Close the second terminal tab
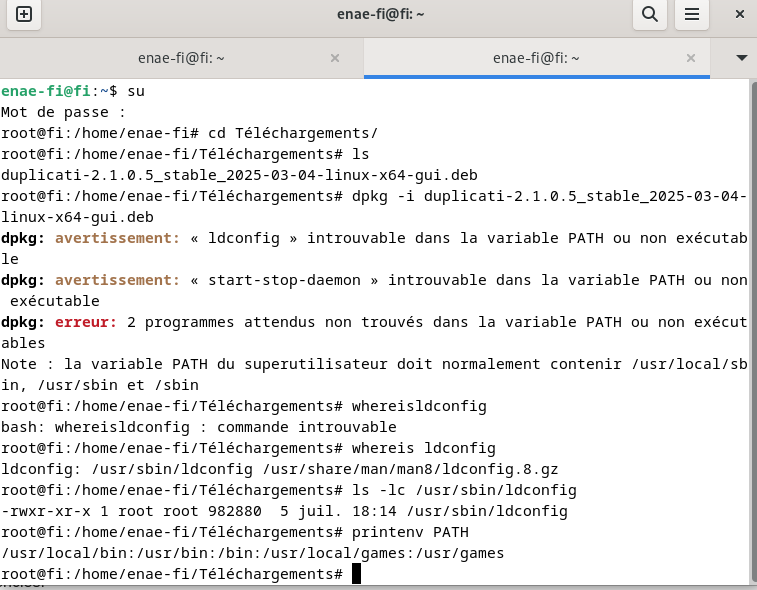The width and height of the screenshot is (757, 590). pos(691,58)
